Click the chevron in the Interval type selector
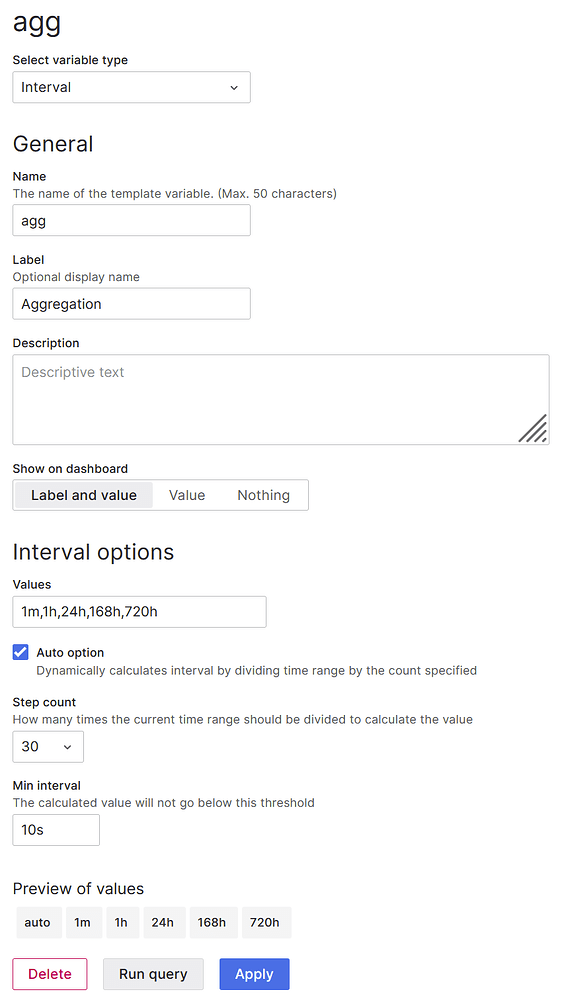Image resolution: width=564 pixels, height=1000 pixels. [x=234, y=87]
